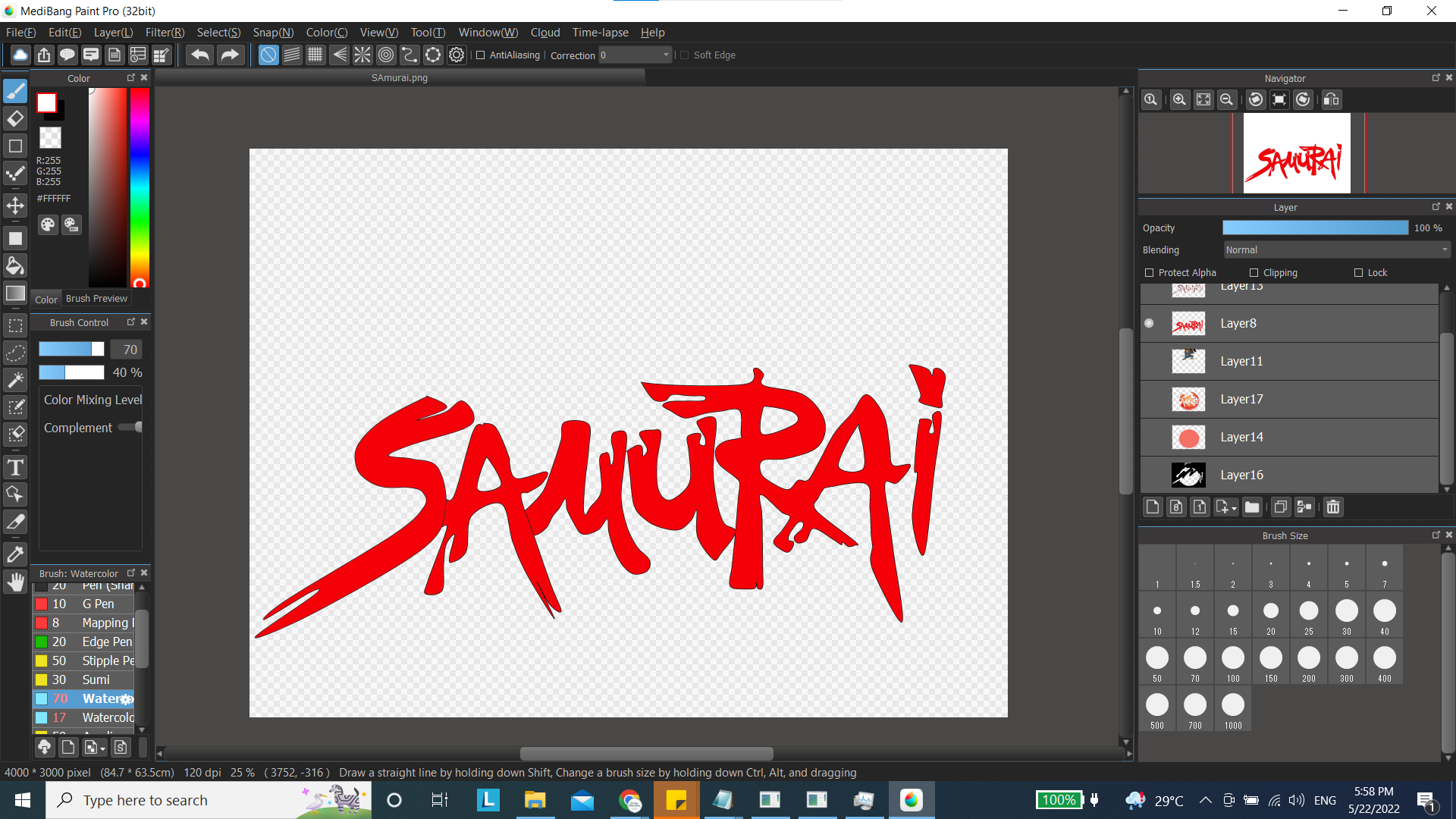Open the Layer menu
This screenshot has height=819, width=1456.
point(113,33)
